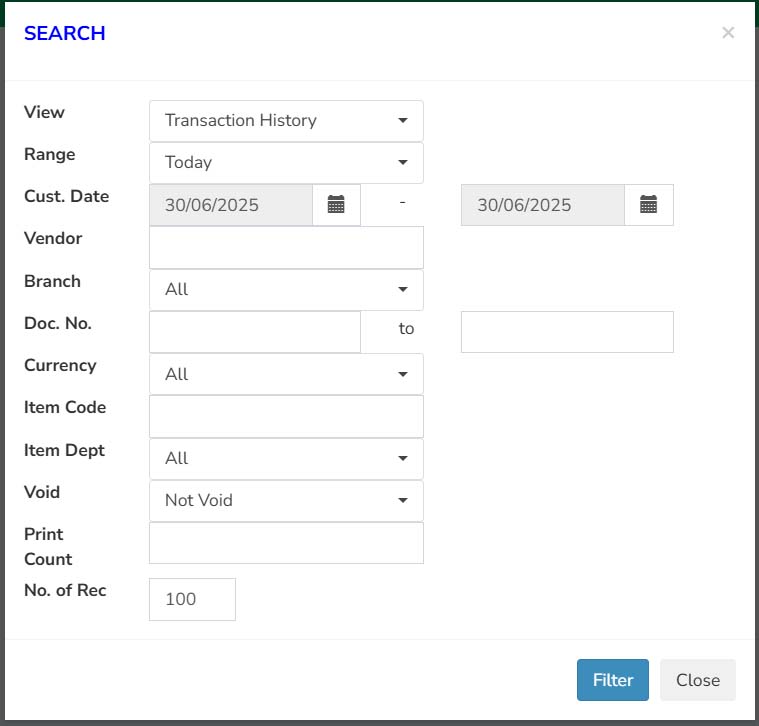Click the SEARCH dialog title
This screenshot has height=726, width=759.
(x=65, y=33)
